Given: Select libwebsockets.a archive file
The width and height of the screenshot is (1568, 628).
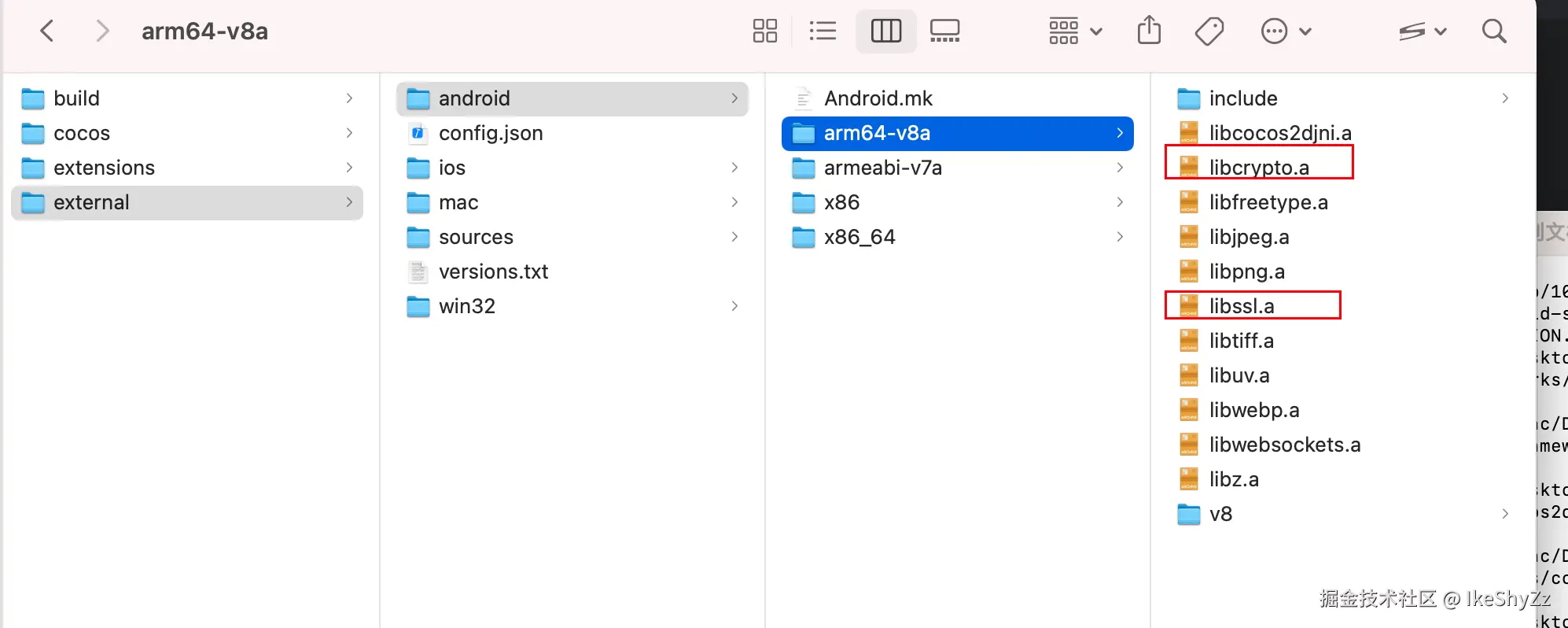Looking at the screenshot, I should click(x=1284, y=445).
